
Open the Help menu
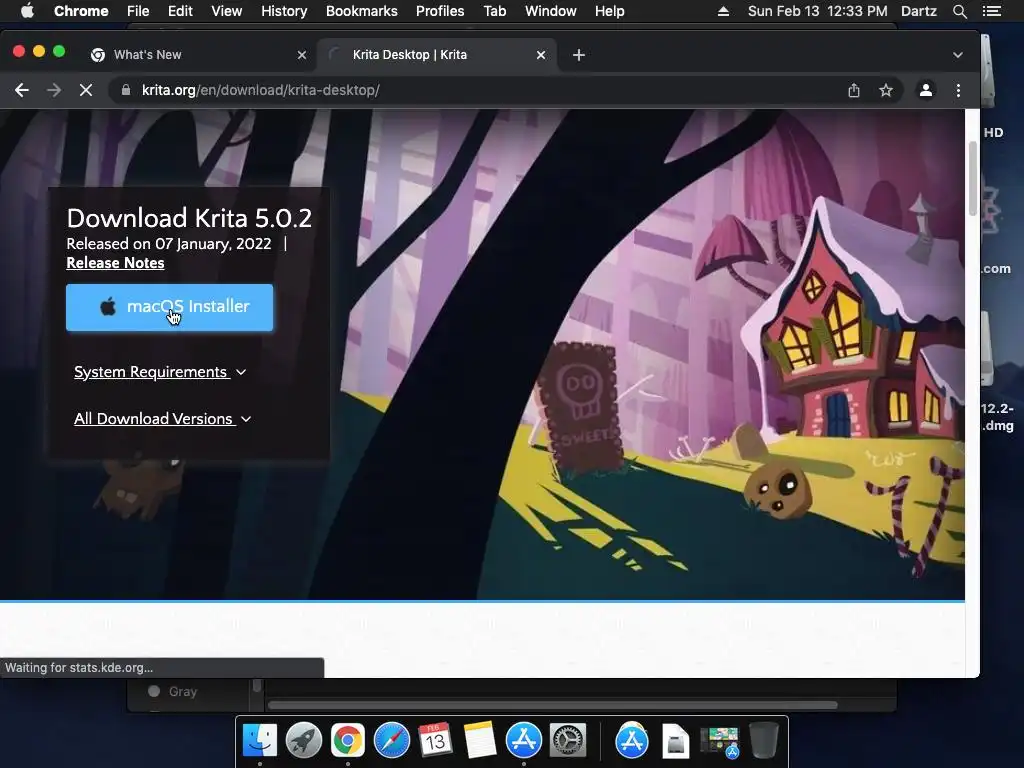click(x=609, y=11)
